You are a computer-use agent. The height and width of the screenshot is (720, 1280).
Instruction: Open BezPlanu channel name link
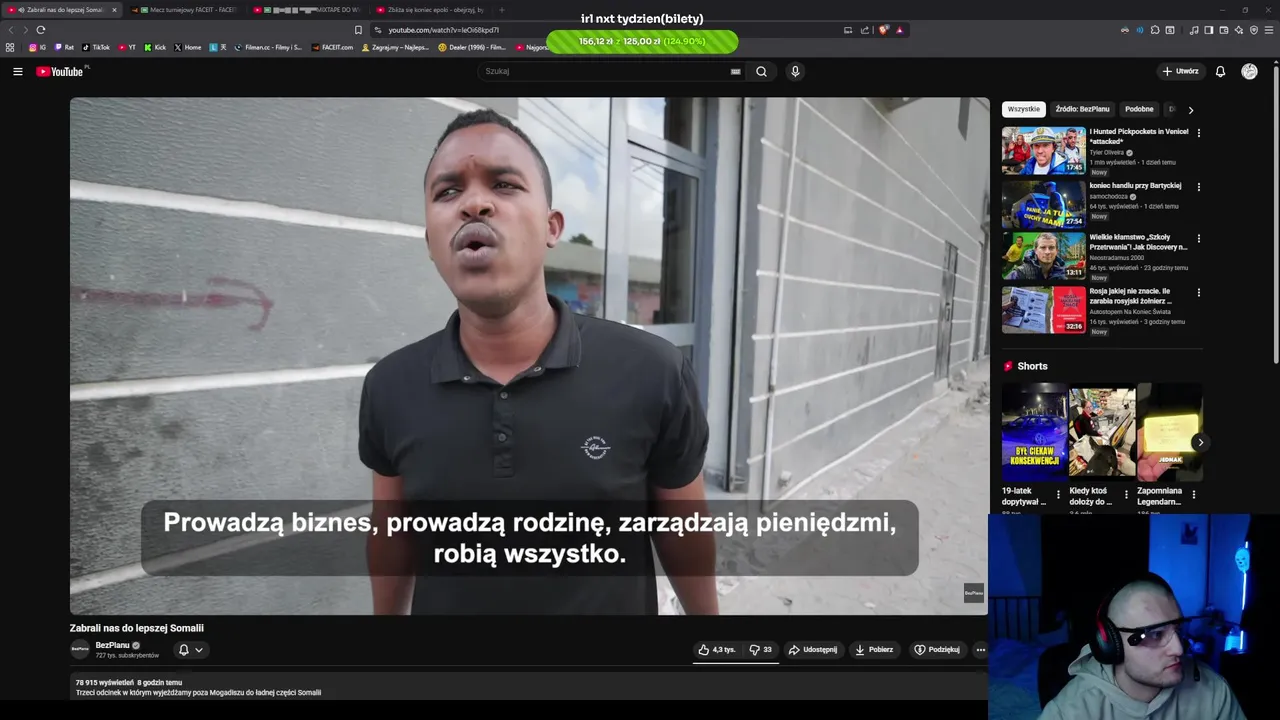point(112,645)
